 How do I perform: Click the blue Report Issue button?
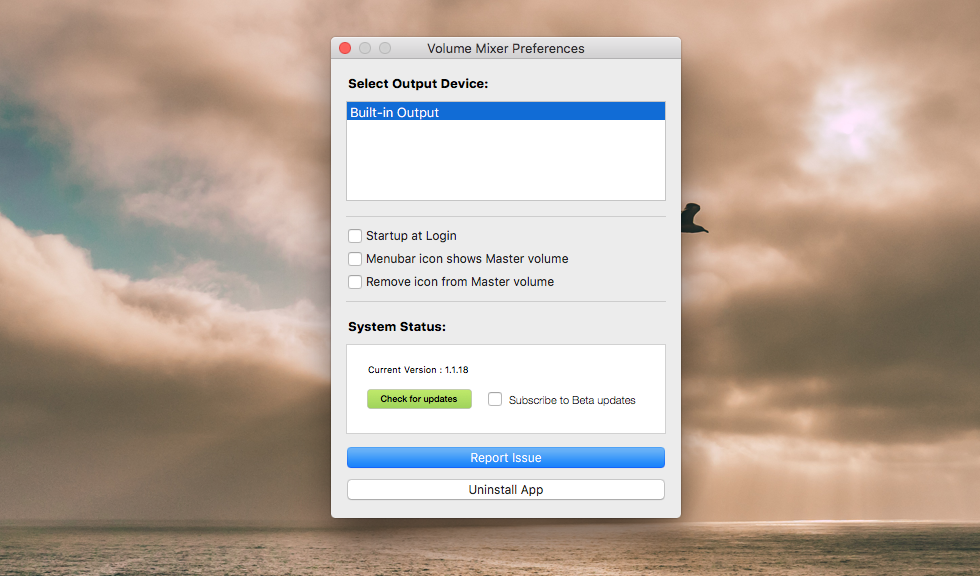click(506, 457)
